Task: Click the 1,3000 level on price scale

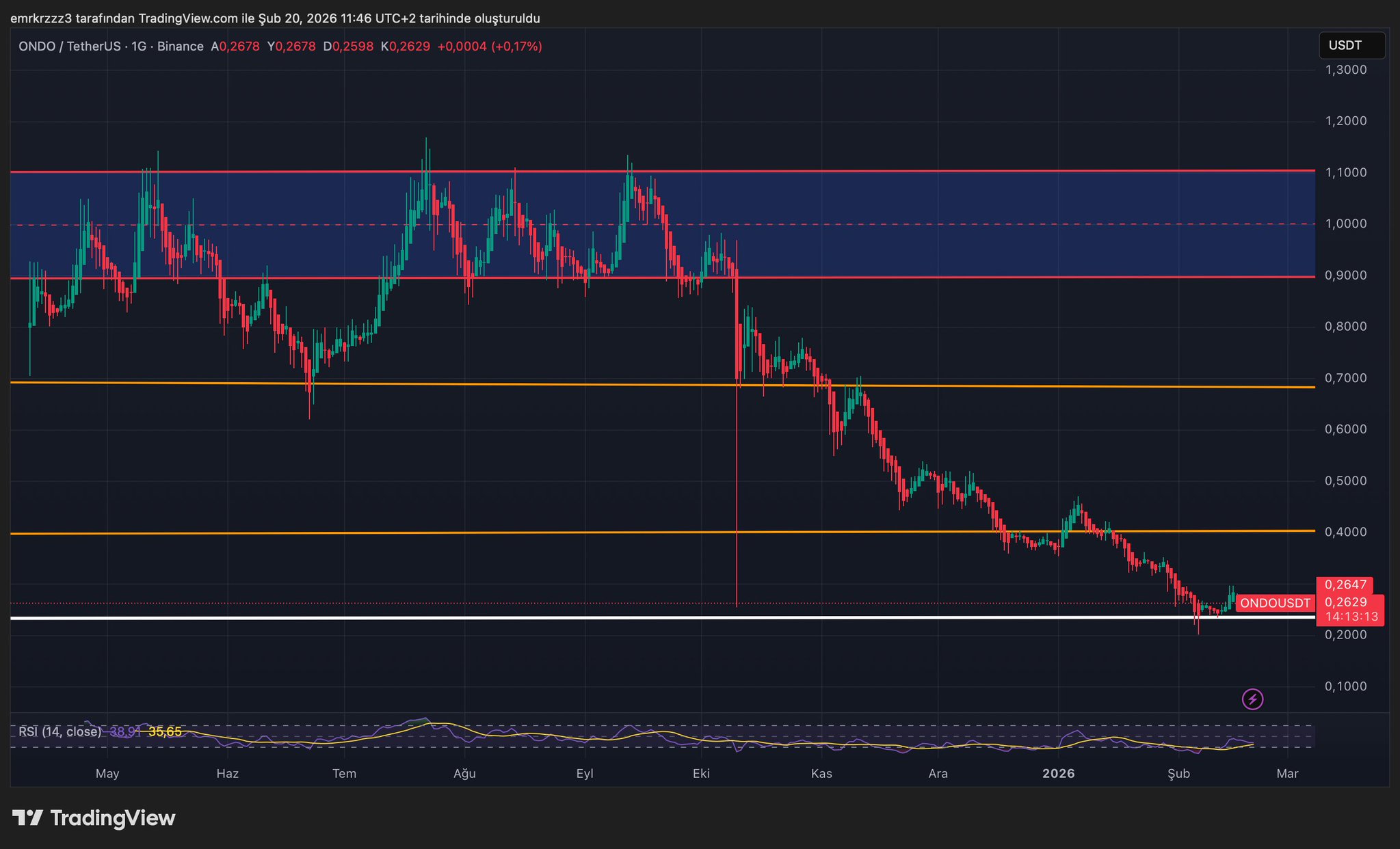Action: (1345, 70)
